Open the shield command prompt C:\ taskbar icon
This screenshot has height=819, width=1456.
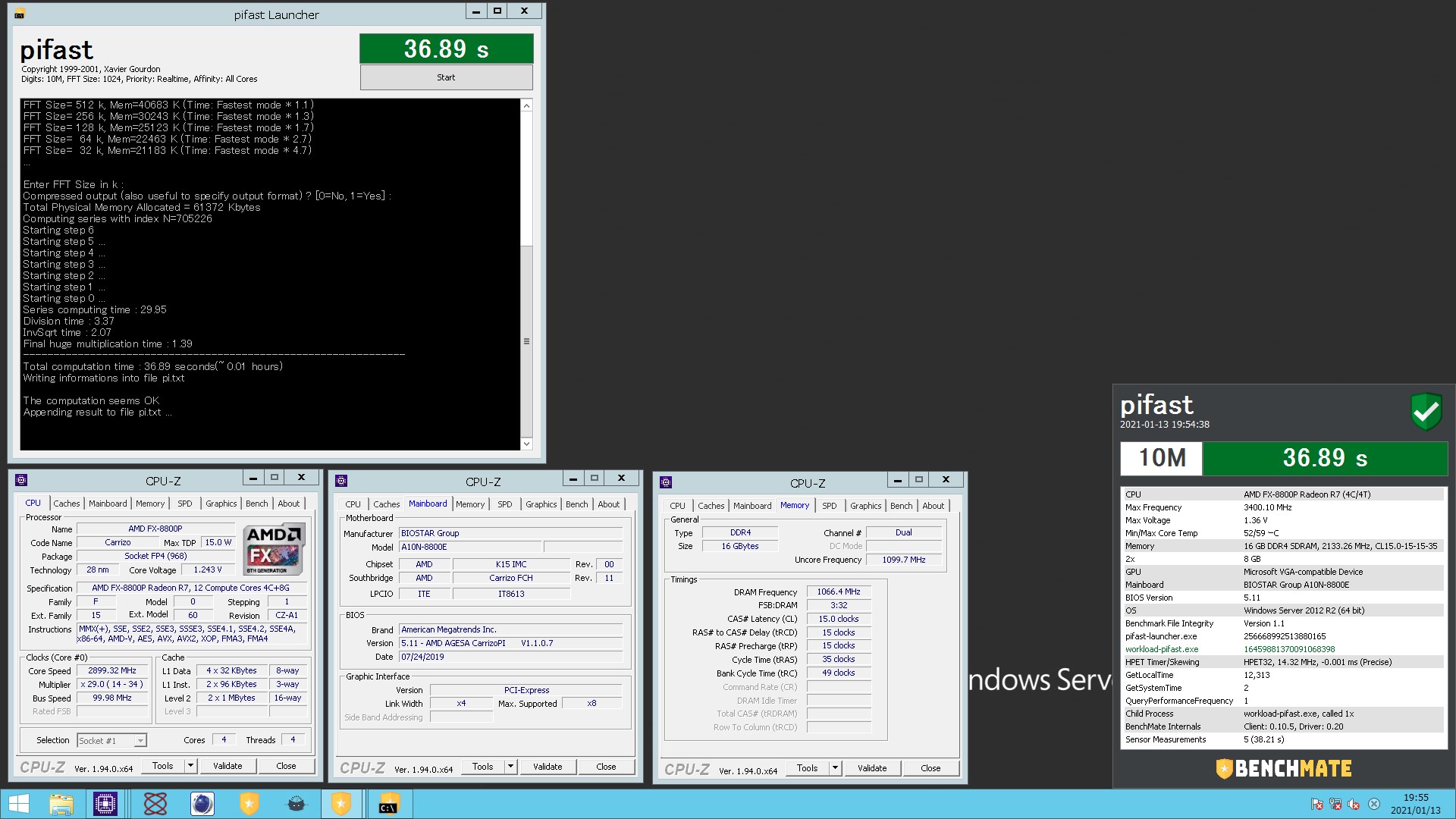point(389,804)
